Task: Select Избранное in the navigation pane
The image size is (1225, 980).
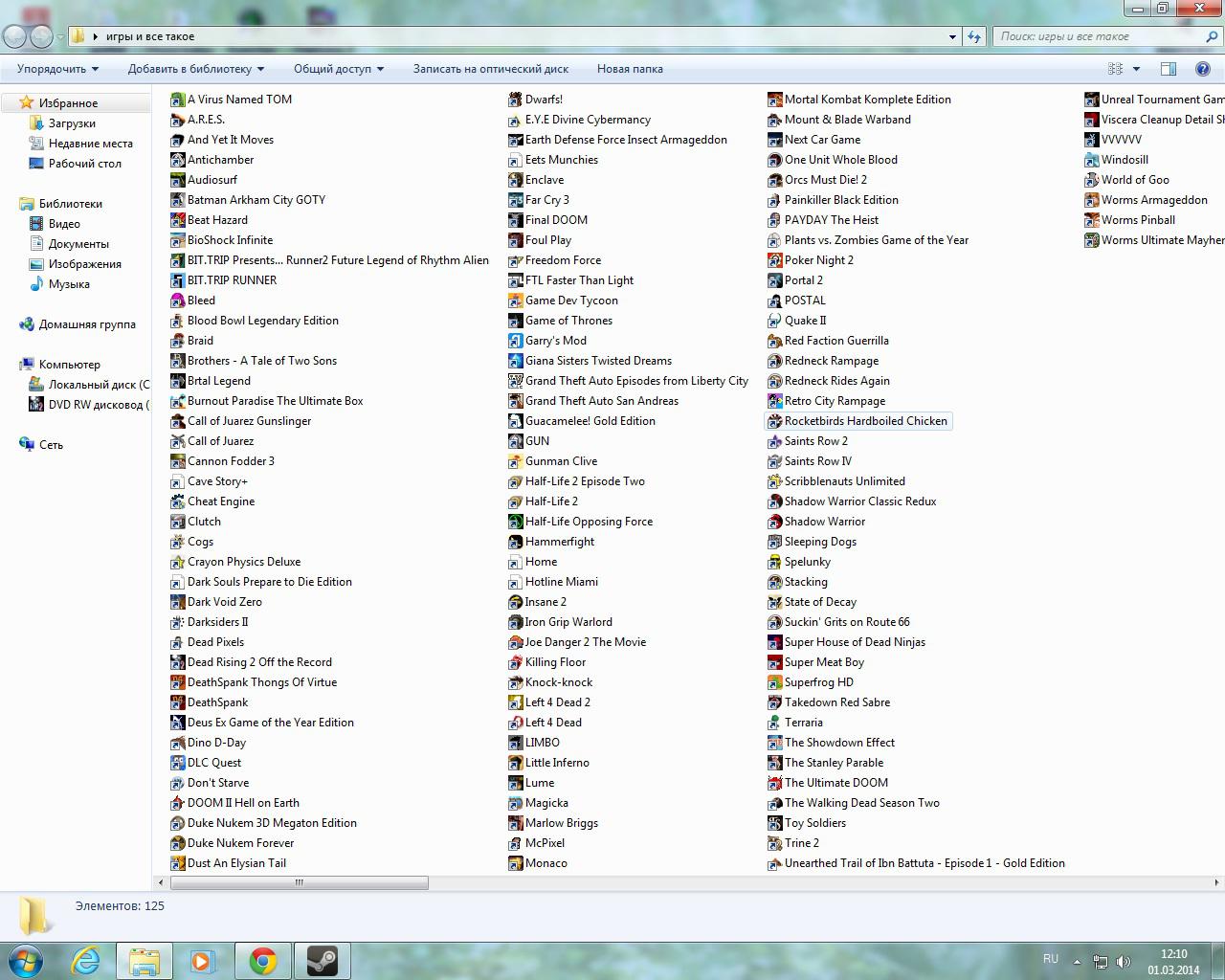Action: (x=68, y=103)
